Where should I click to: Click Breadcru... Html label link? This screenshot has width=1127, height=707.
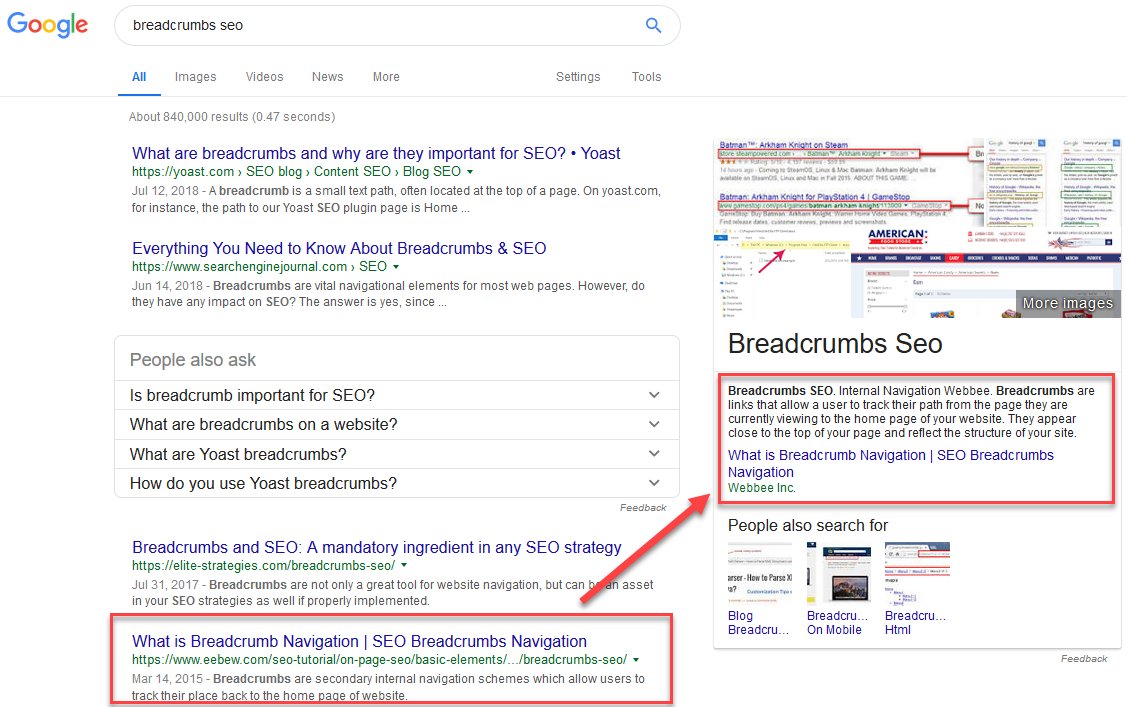(915, 623)
